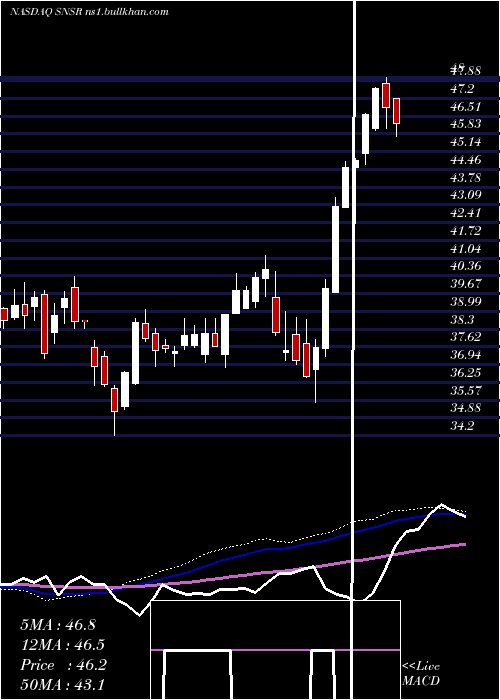
Task: Click the 47.2 price axis label
Action: (x=462, y=89)
